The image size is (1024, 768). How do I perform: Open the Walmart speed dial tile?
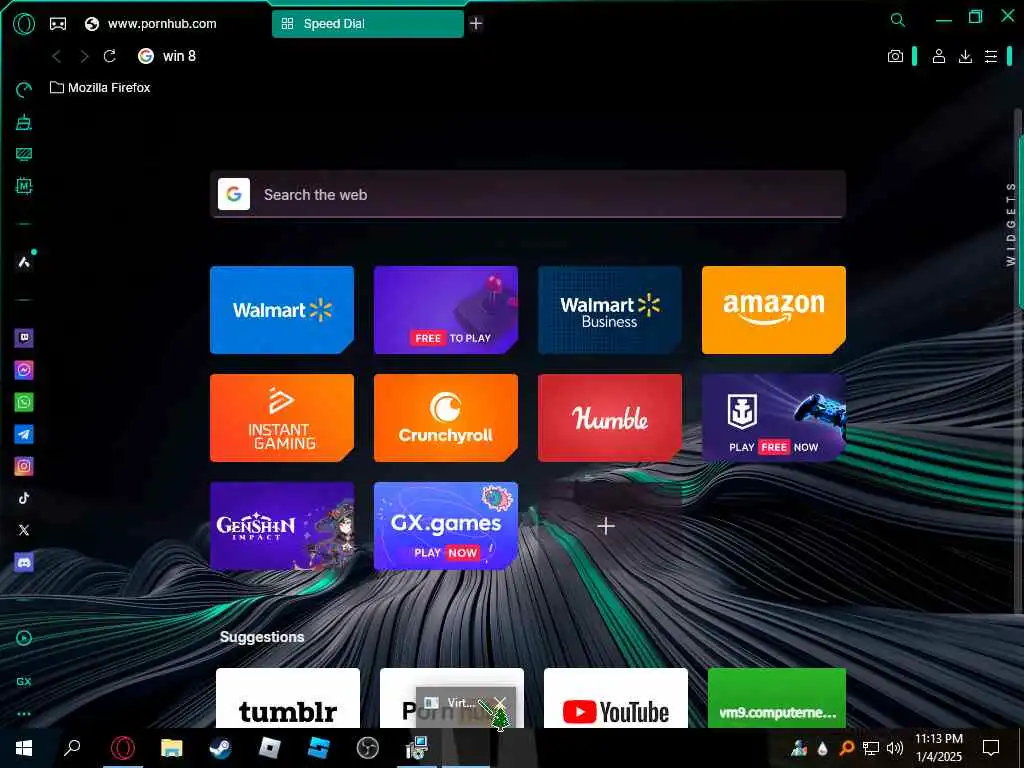coord(282,310)
